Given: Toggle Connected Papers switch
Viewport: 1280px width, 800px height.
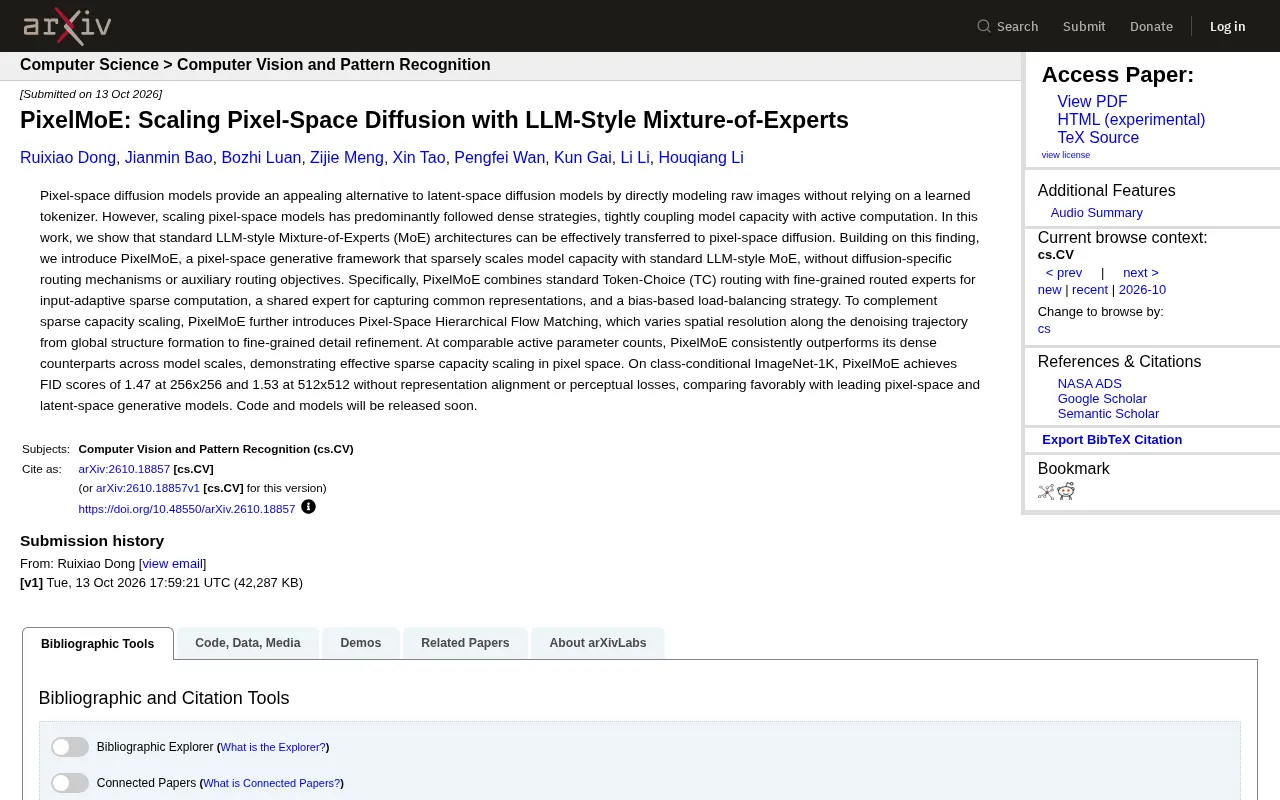Looking at the screenshot, I should (70, 783).
